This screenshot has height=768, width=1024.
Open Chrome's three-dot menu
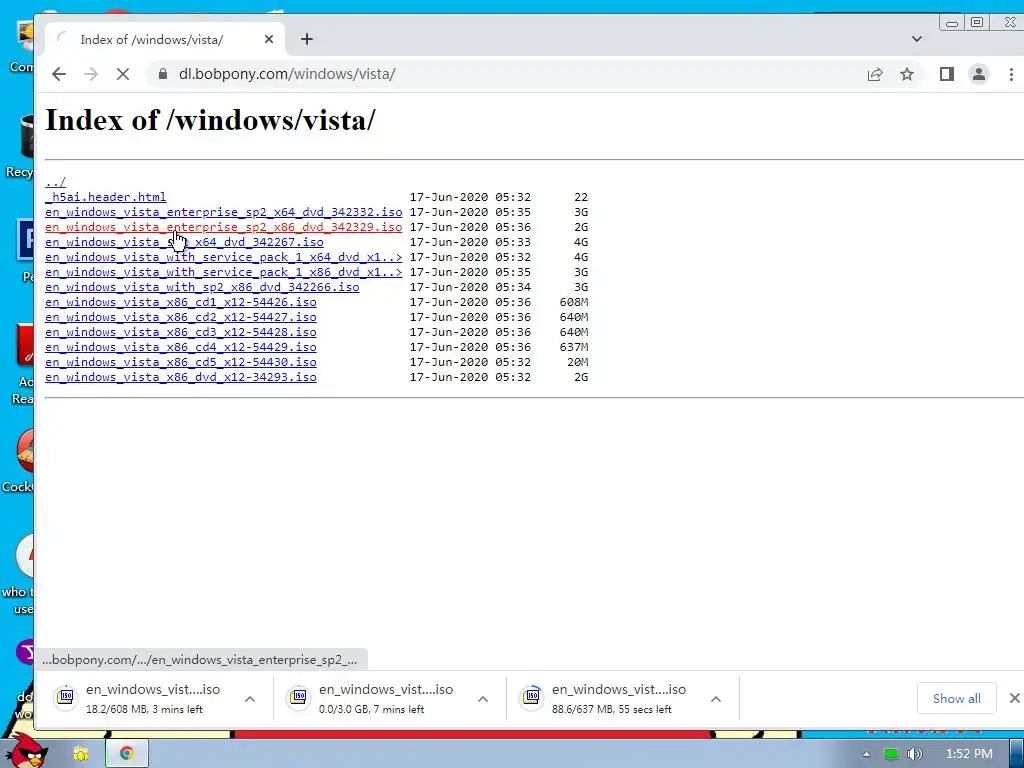click(1011, 74)
